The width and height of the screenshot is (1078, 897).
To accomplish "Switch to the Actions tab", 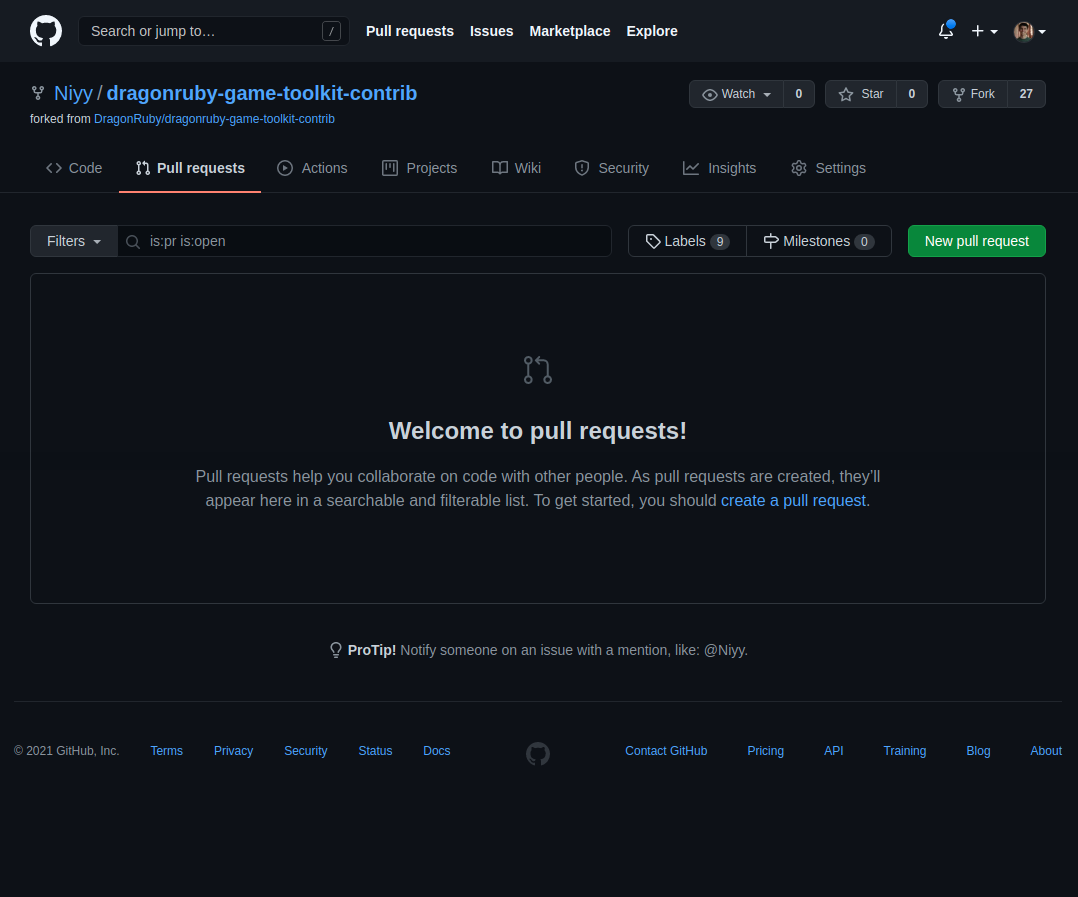I will 312,168.
